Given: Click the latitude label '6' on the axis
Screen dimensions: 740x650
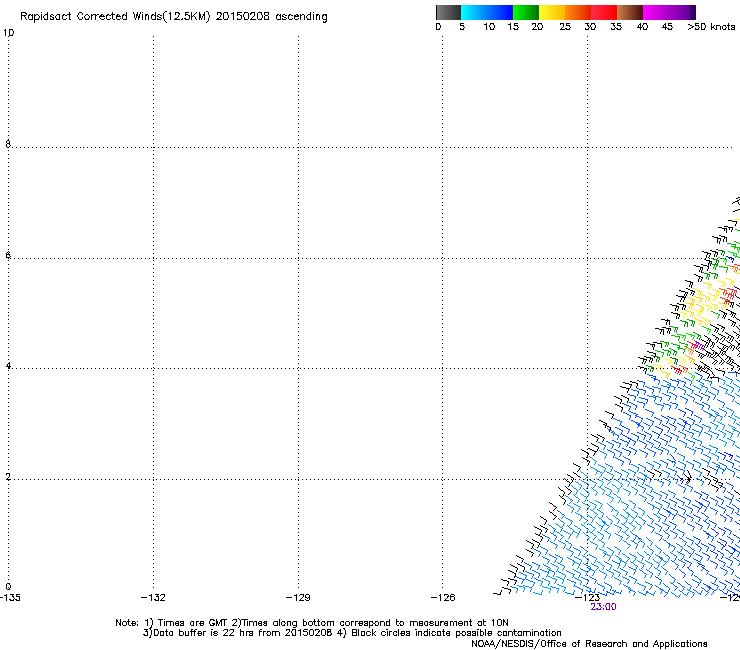Looking at the screenshot, I should 8,255.
